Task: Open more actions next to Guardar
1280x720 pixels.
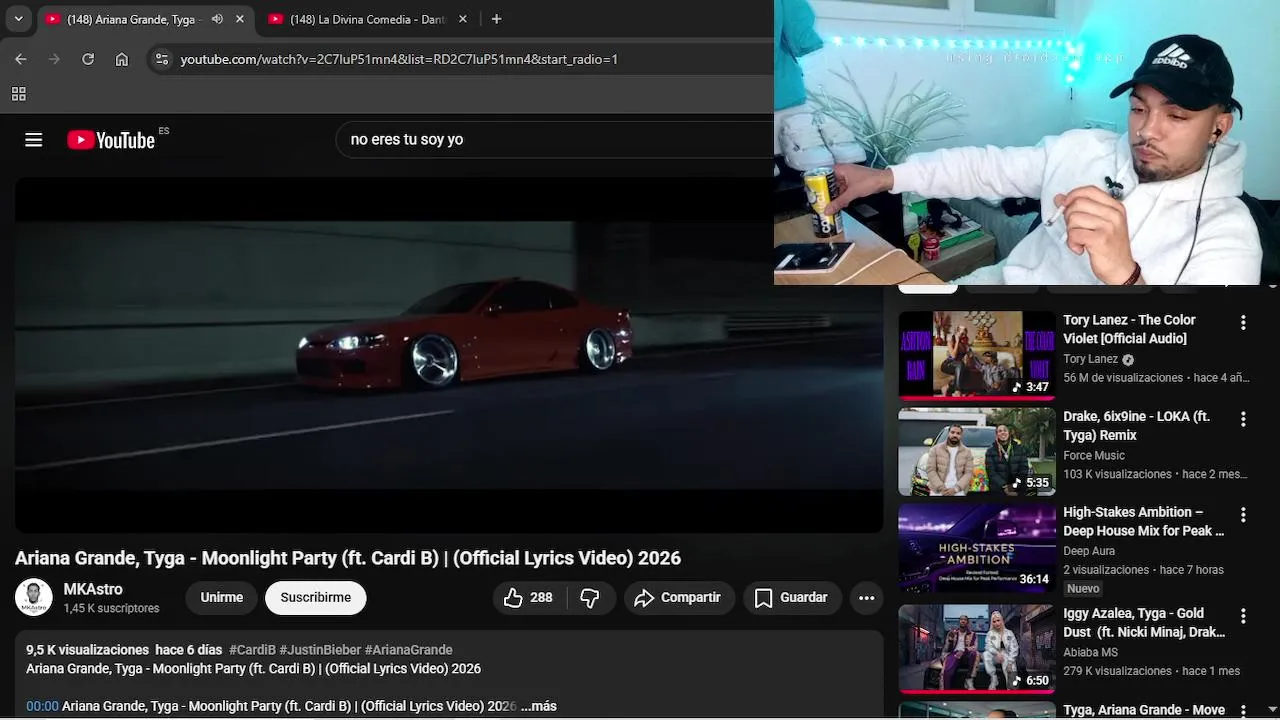Action: [x=867, y=598]
